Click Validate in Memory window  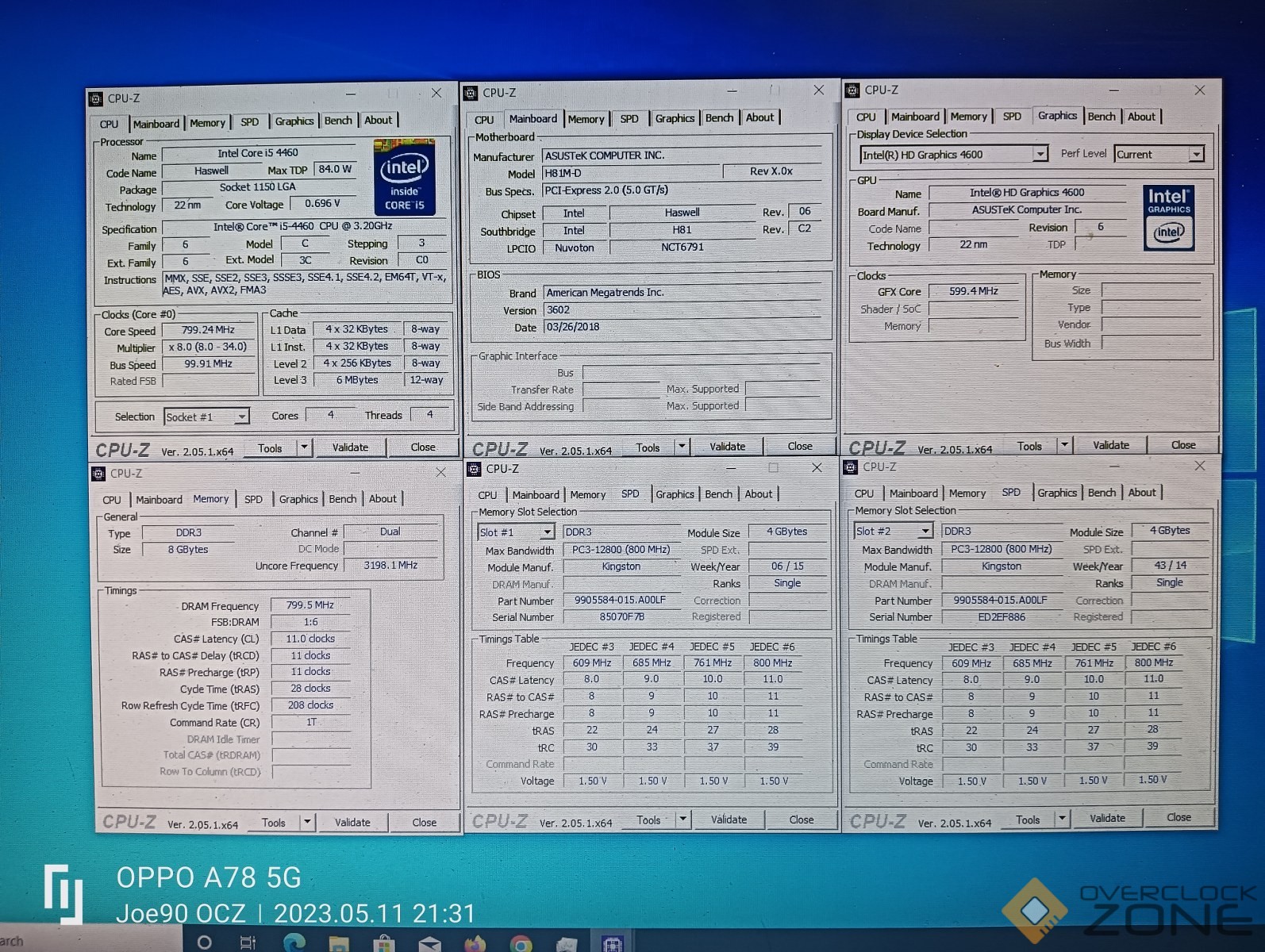tap(352, 823)
